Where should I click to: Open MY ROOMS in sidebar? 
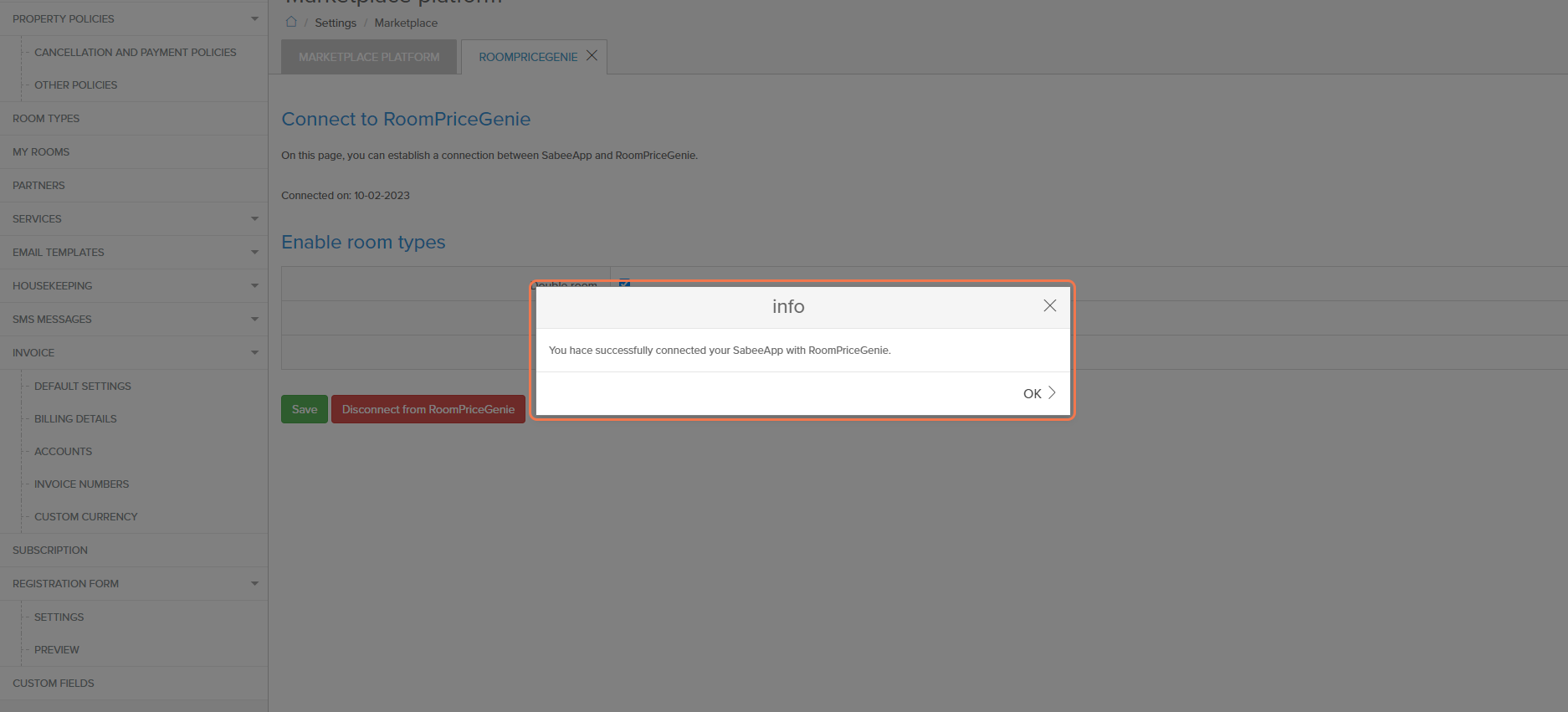[x=41, y=151]
